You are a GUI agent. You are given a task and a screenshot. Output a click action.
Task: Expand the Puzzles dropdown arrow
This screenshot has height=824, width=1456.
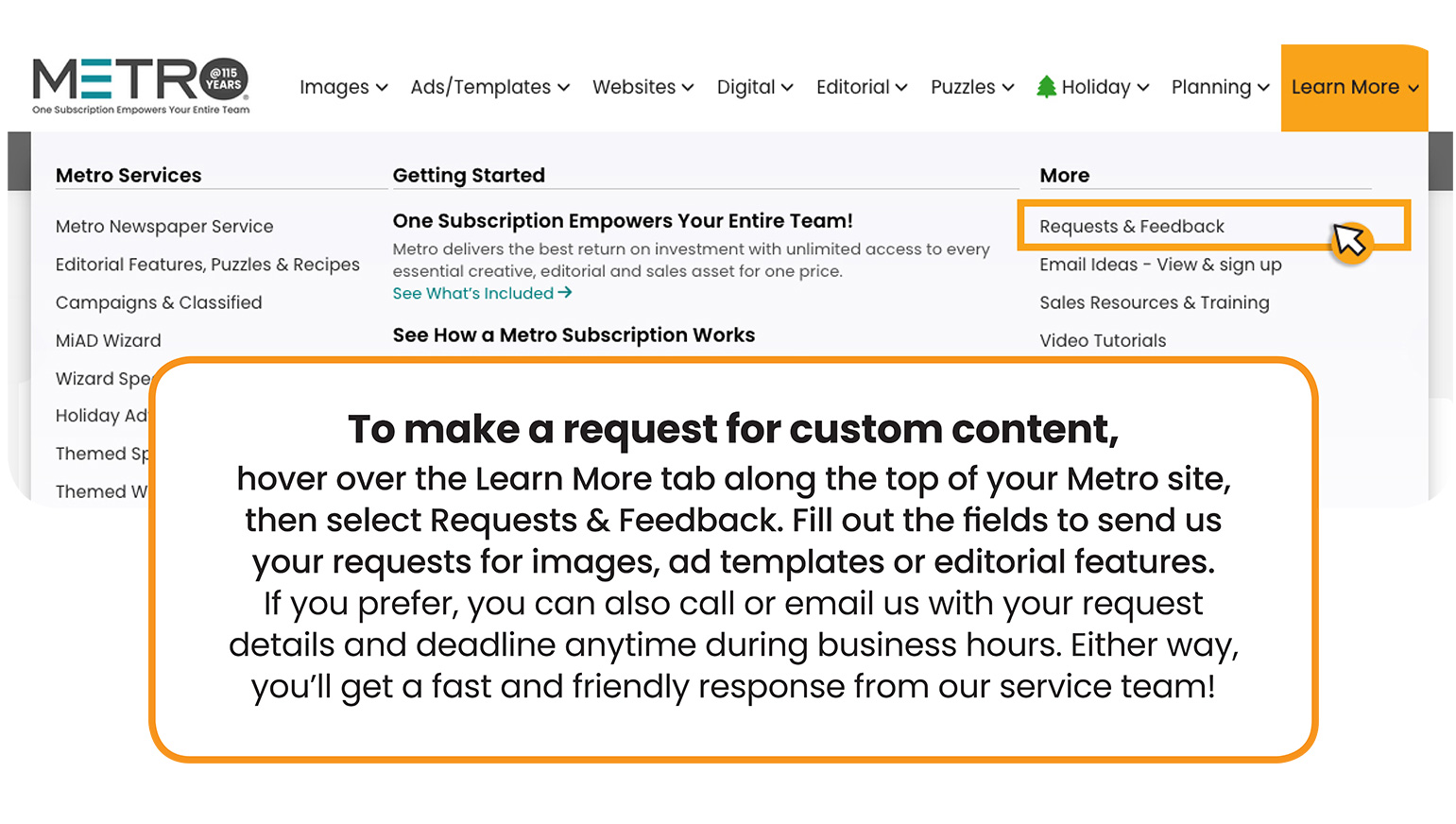pyautogui.click(x=1008, y=88)
